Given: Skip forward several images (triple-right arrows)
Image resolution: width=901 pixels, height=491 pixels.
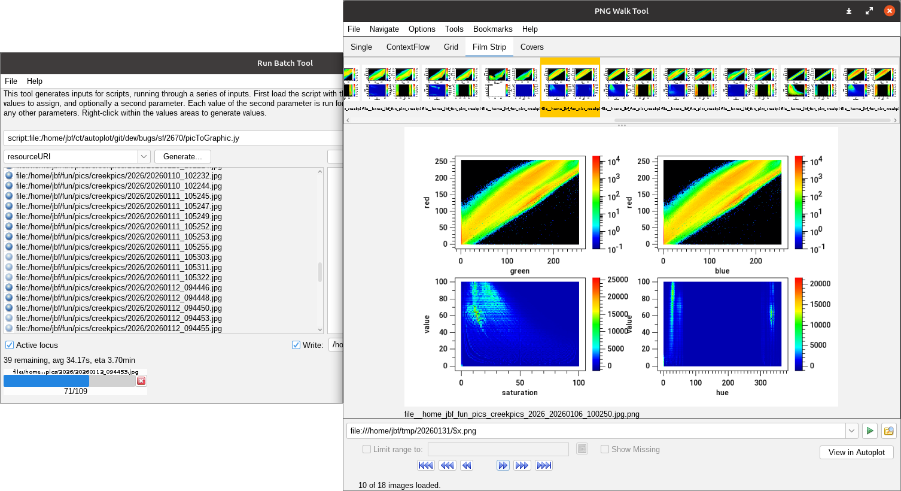Looking at the screenshot, I should (x=522, y=465).
